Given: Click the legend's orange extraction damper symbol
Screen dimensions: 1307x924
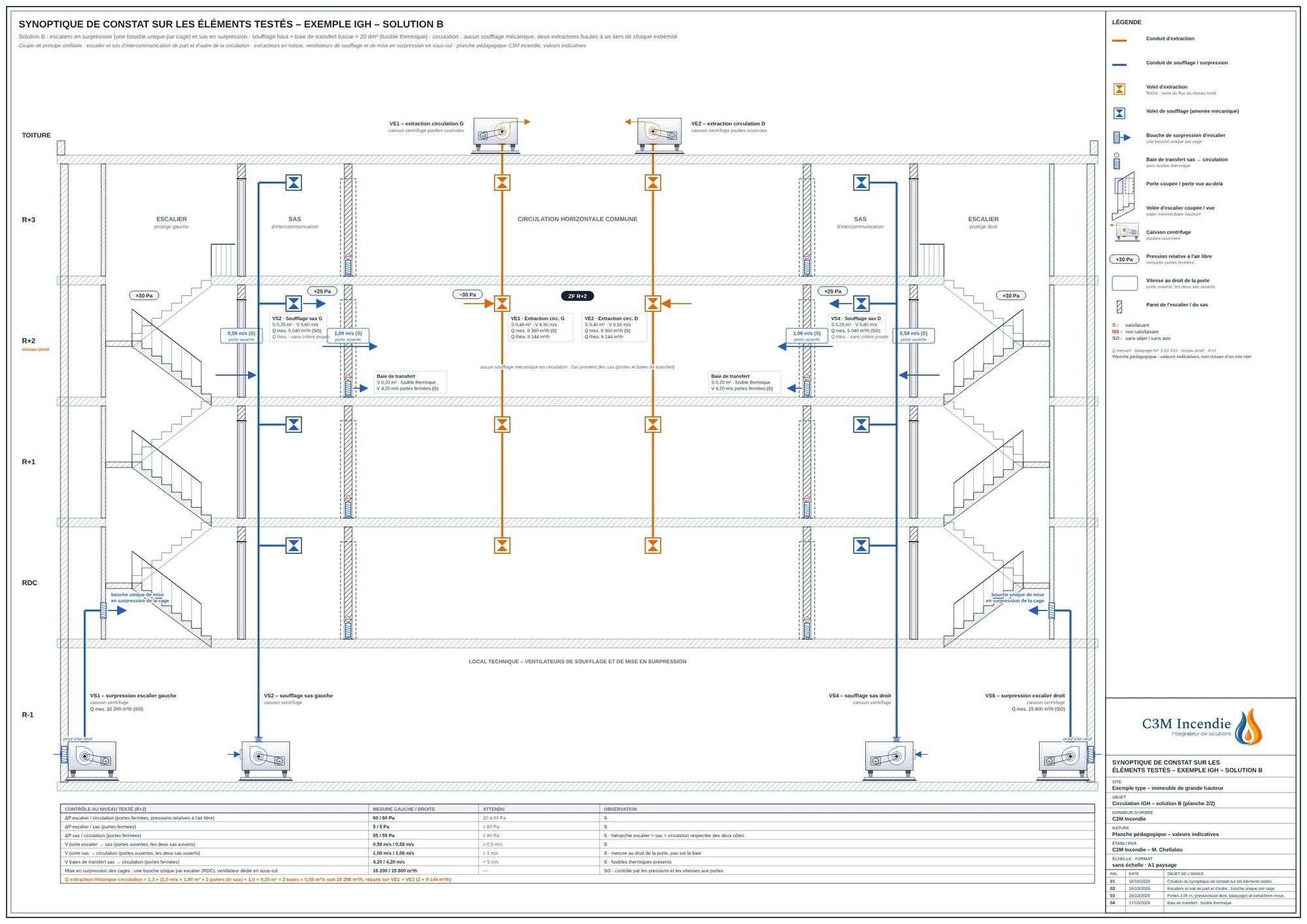Looking at the screenshot, I should point(1119,90).
